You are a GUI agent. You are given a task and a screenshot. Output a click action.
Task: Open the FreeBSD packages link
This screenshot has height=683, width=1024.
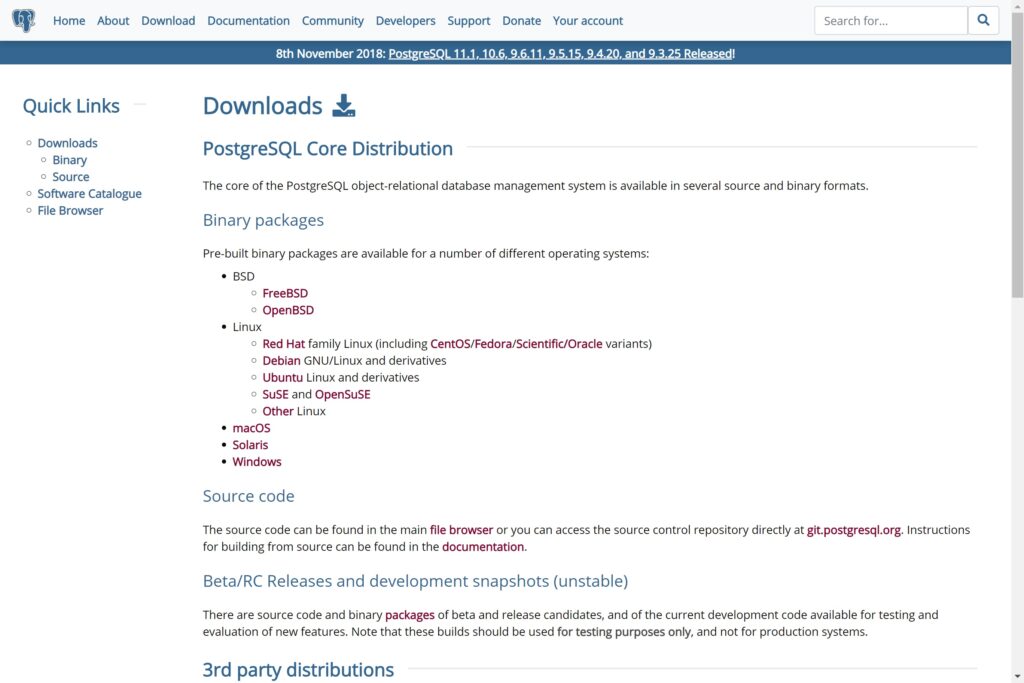pyautogui.click(x=285, y=293)
